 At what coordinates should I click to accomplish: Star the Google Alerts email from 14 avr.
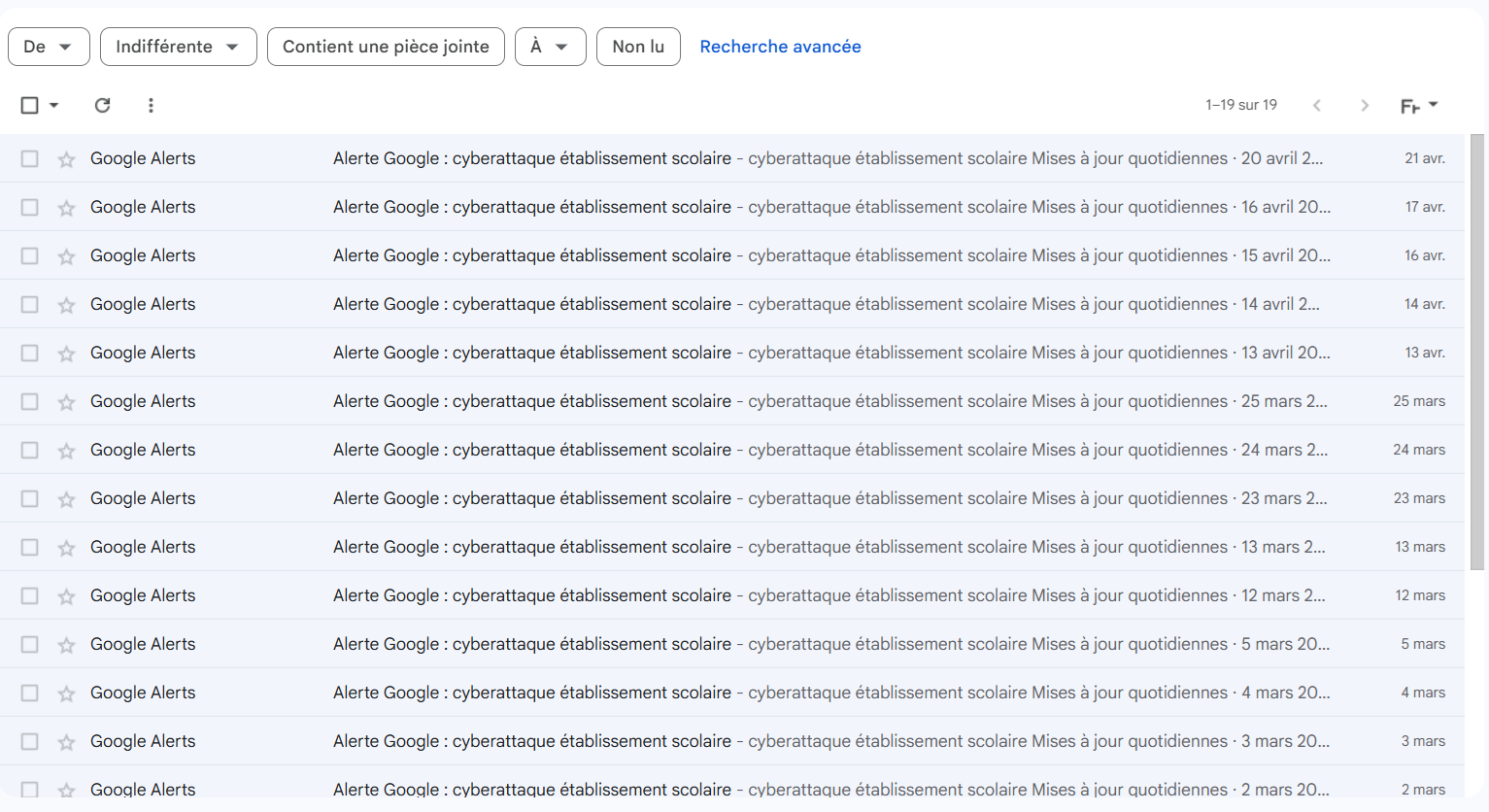[x=66, y=305]
